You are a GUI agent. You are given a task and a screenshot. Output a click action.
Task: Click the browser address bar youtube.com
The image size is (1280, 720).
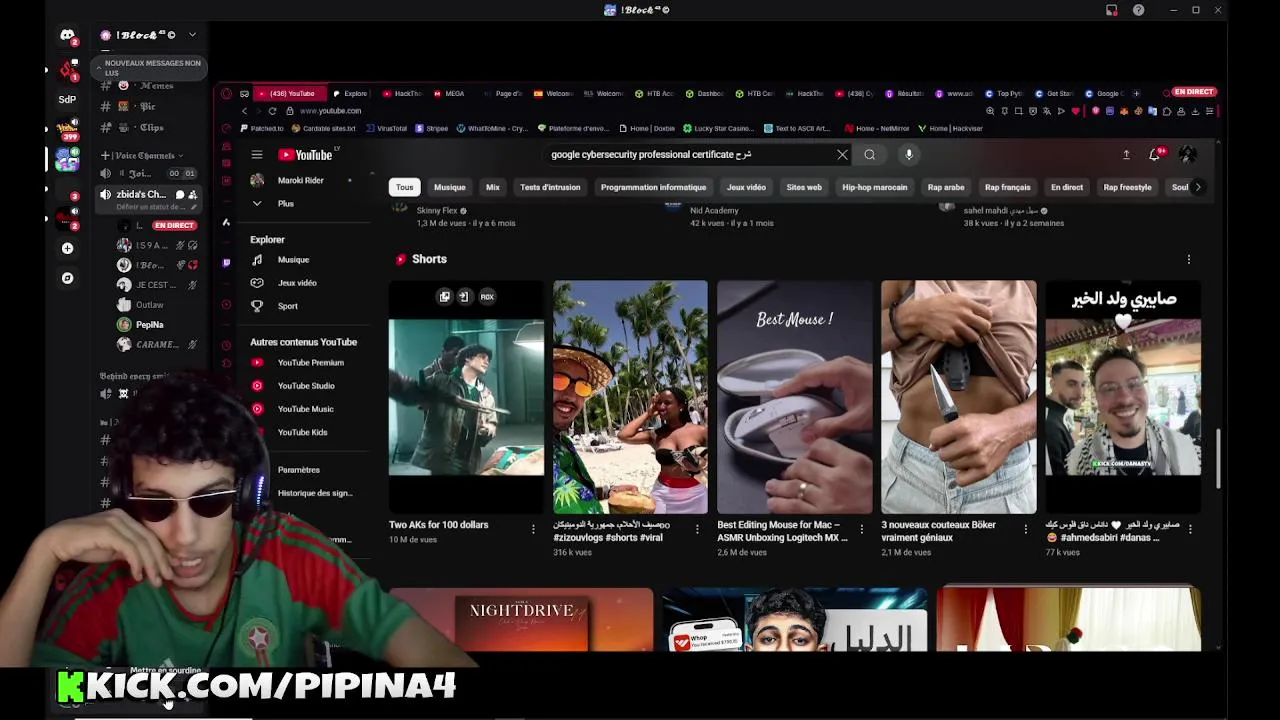pyautogui.click(x=330, y=111)
